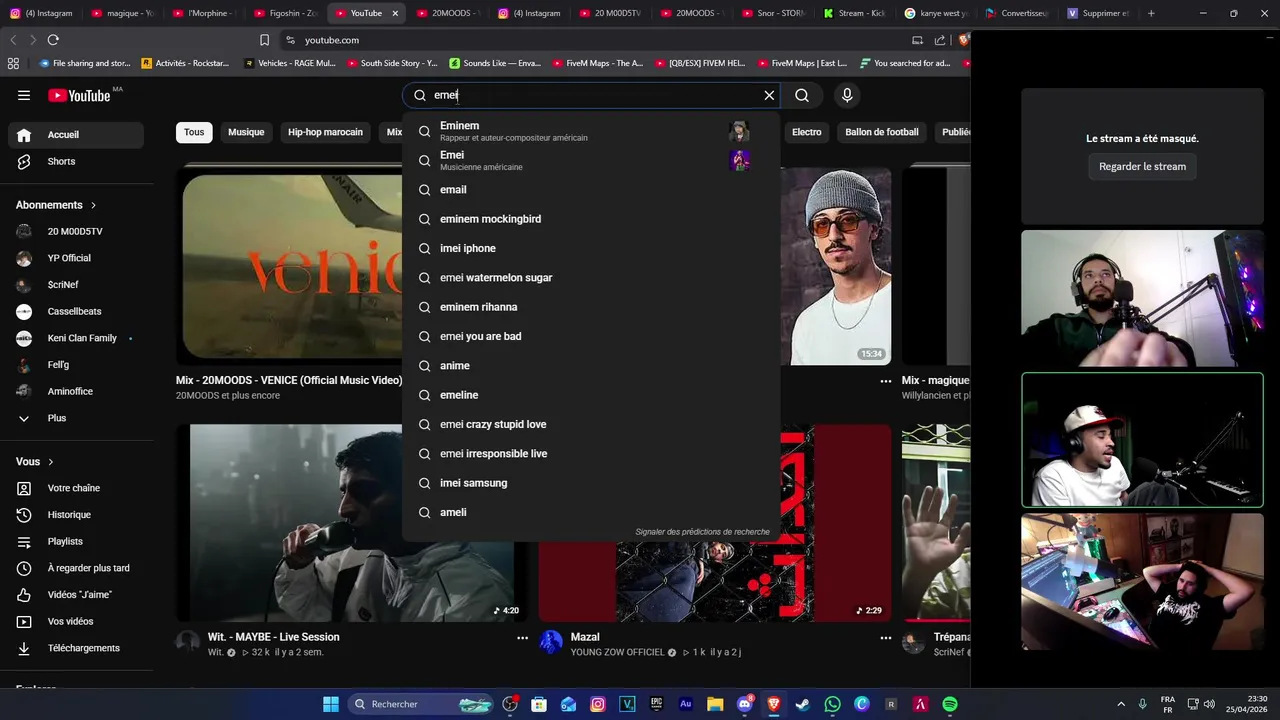
Task: Click 'Regarder le stream' button
Action: pos(1142,166)
